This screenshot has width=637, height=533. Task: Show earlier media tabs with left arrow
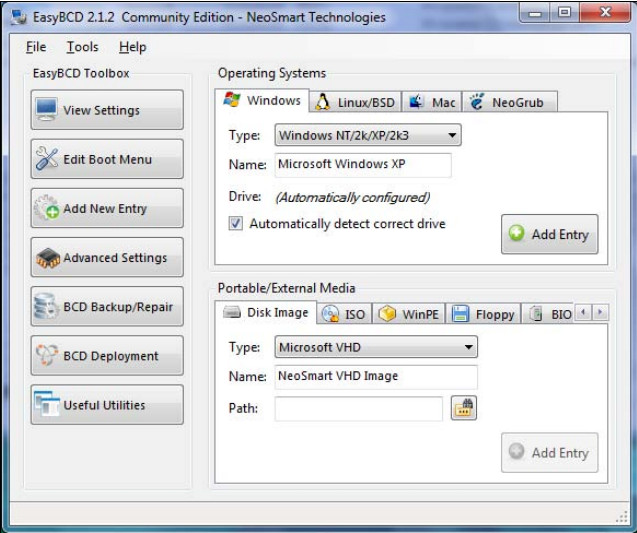[x=583, y=312]
